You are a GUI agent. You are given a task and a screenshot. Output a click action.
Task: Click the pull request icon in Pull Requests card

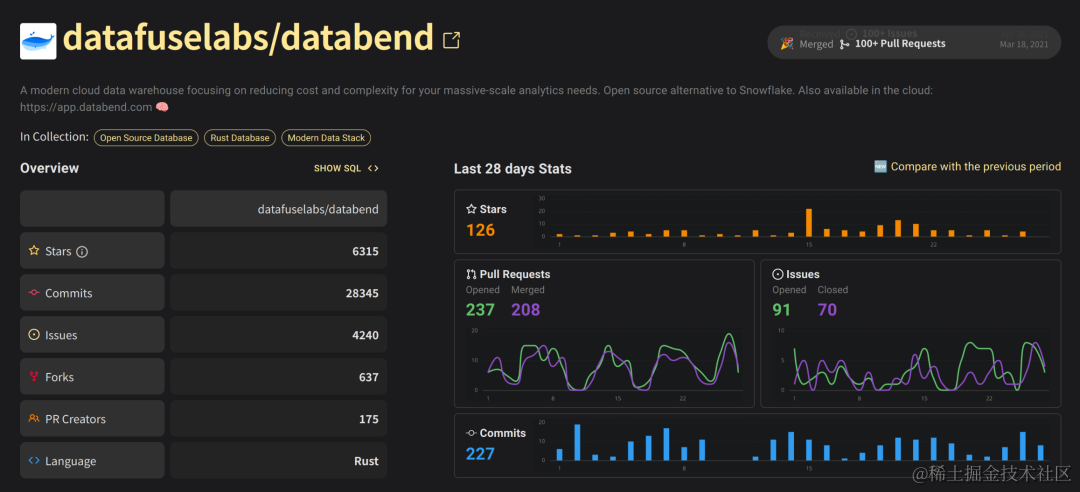click(x=471, y=274)
